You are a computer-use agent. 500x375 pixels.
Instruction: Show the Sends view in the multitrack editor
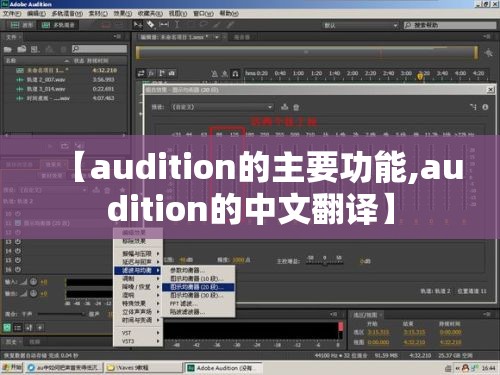tap(162, 73)
